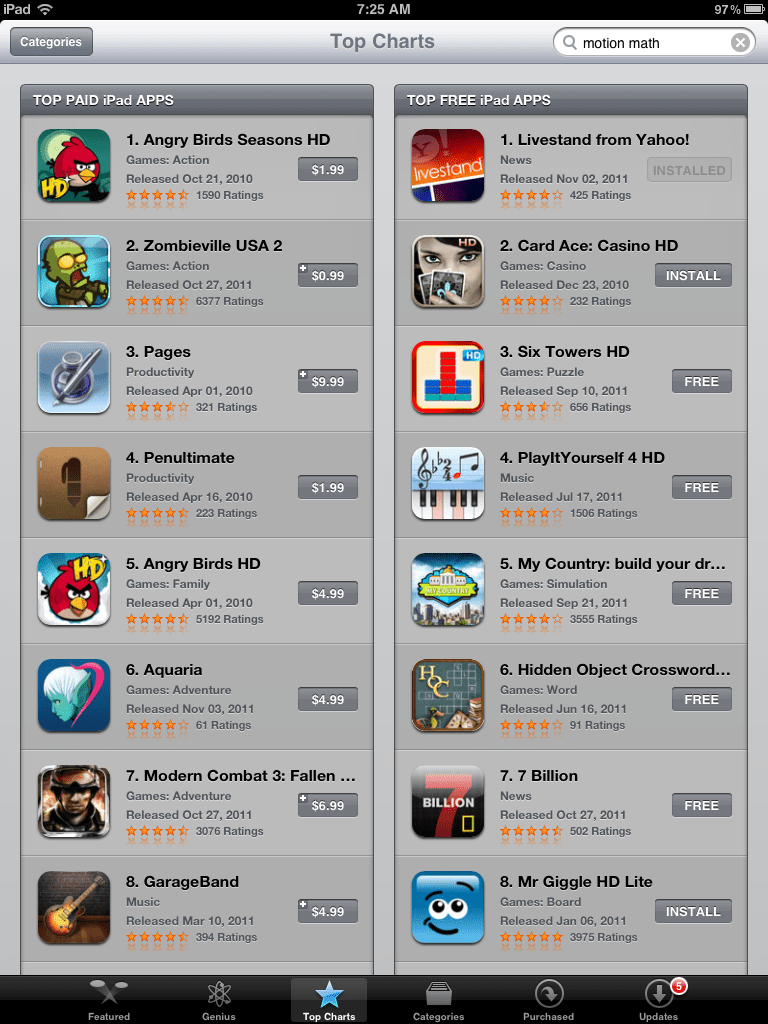
Task: Install Card Ace: Casino HD
Action: 693,276
